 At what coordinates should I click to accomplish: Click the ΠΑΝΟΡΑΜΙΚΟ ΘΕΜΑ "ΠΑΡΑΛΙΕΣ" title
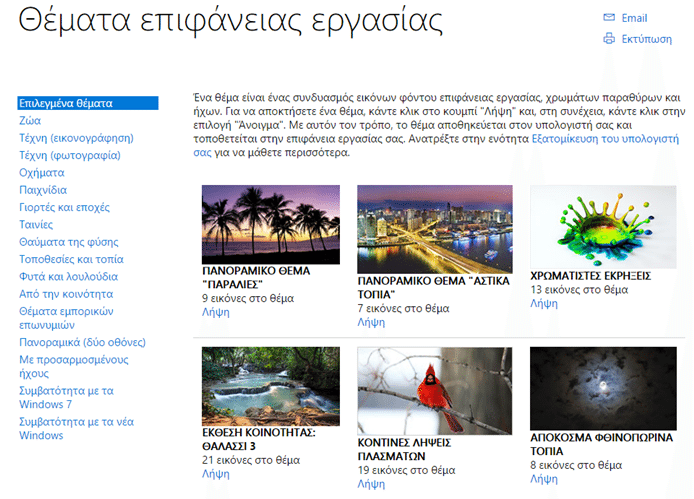coord(256,277)
